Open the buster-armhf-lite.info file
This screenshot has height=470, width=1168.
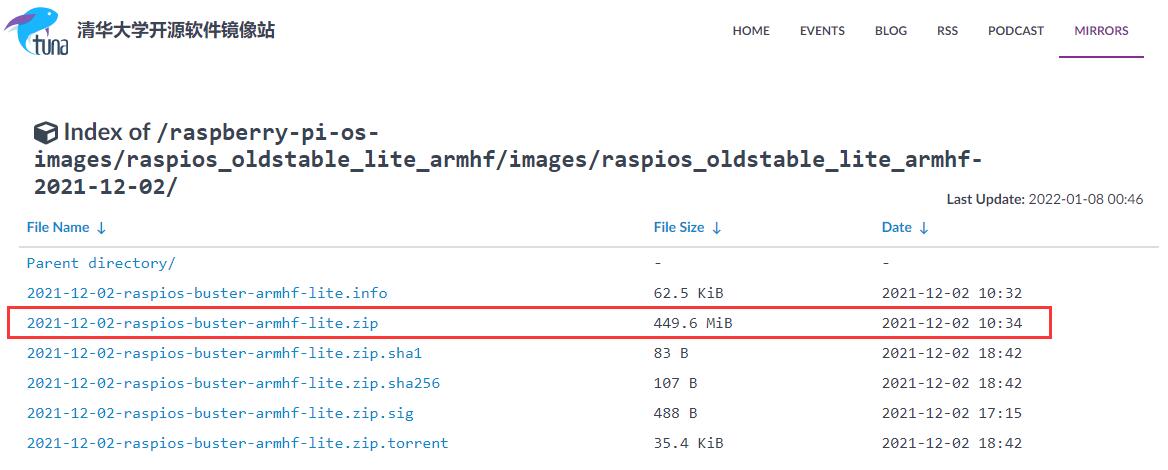pyautogui.click(x=207, y=293)
